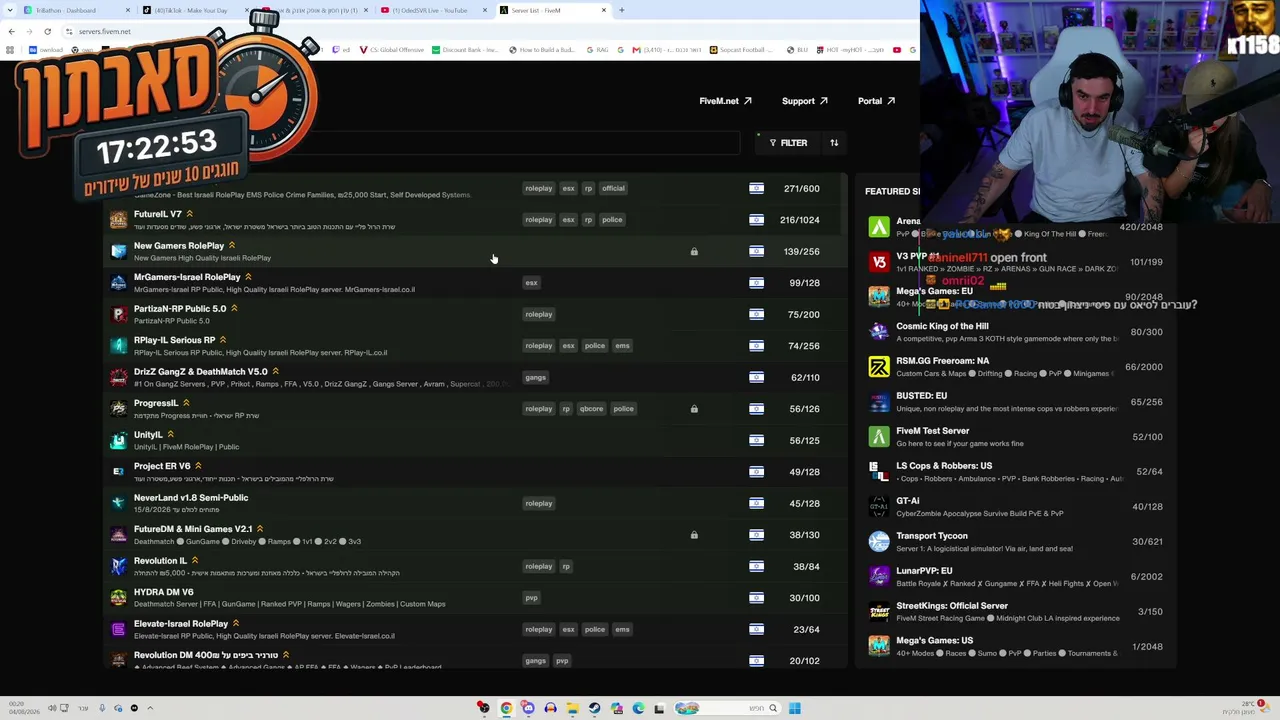Click 'gangs' tag on DrizZ GangZ row
The width and height of the screenshot is (1280, 720).
tap(536, 377)
